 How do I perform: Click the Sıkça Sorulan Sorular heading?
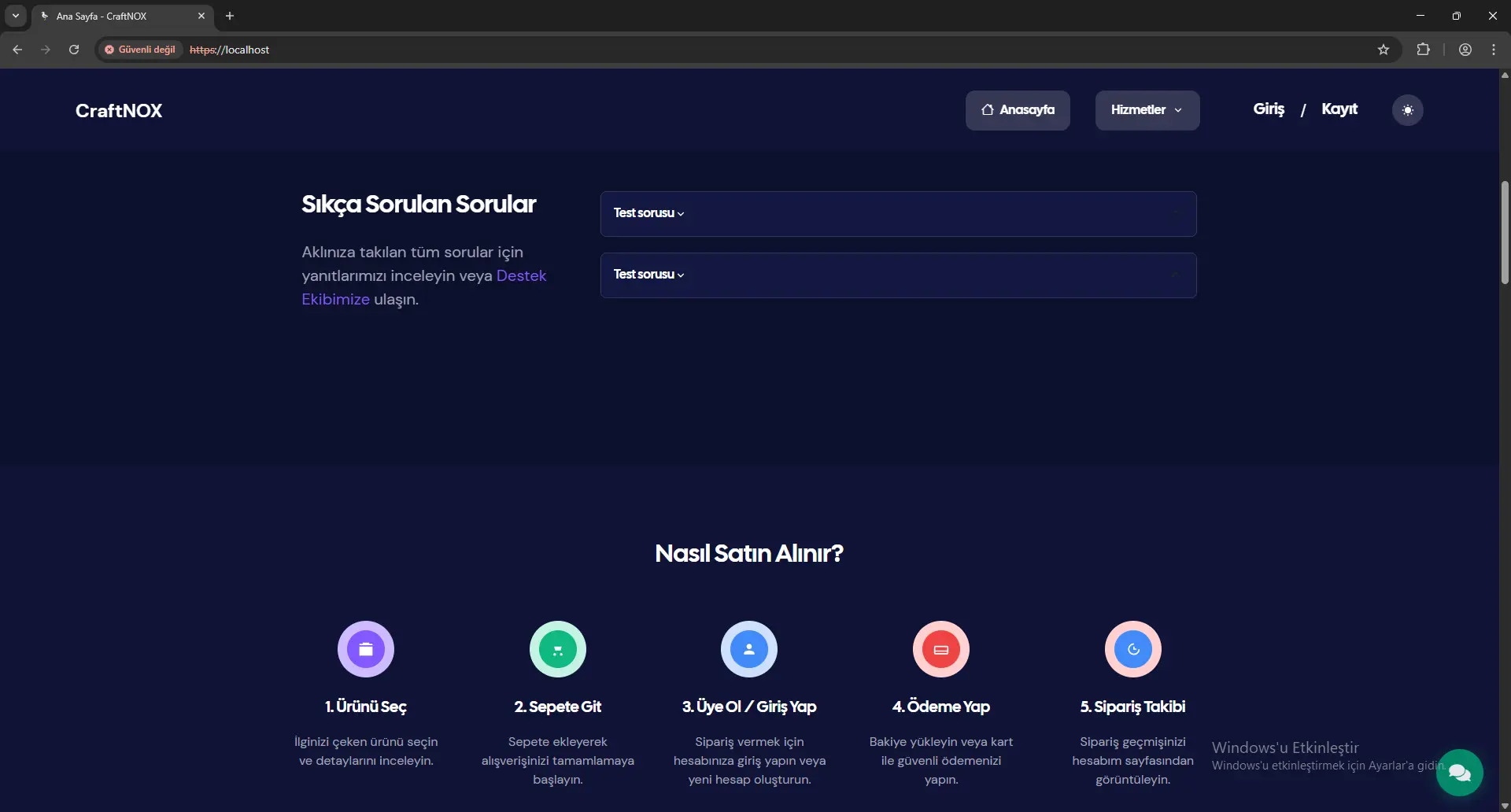tap(419, 204)
